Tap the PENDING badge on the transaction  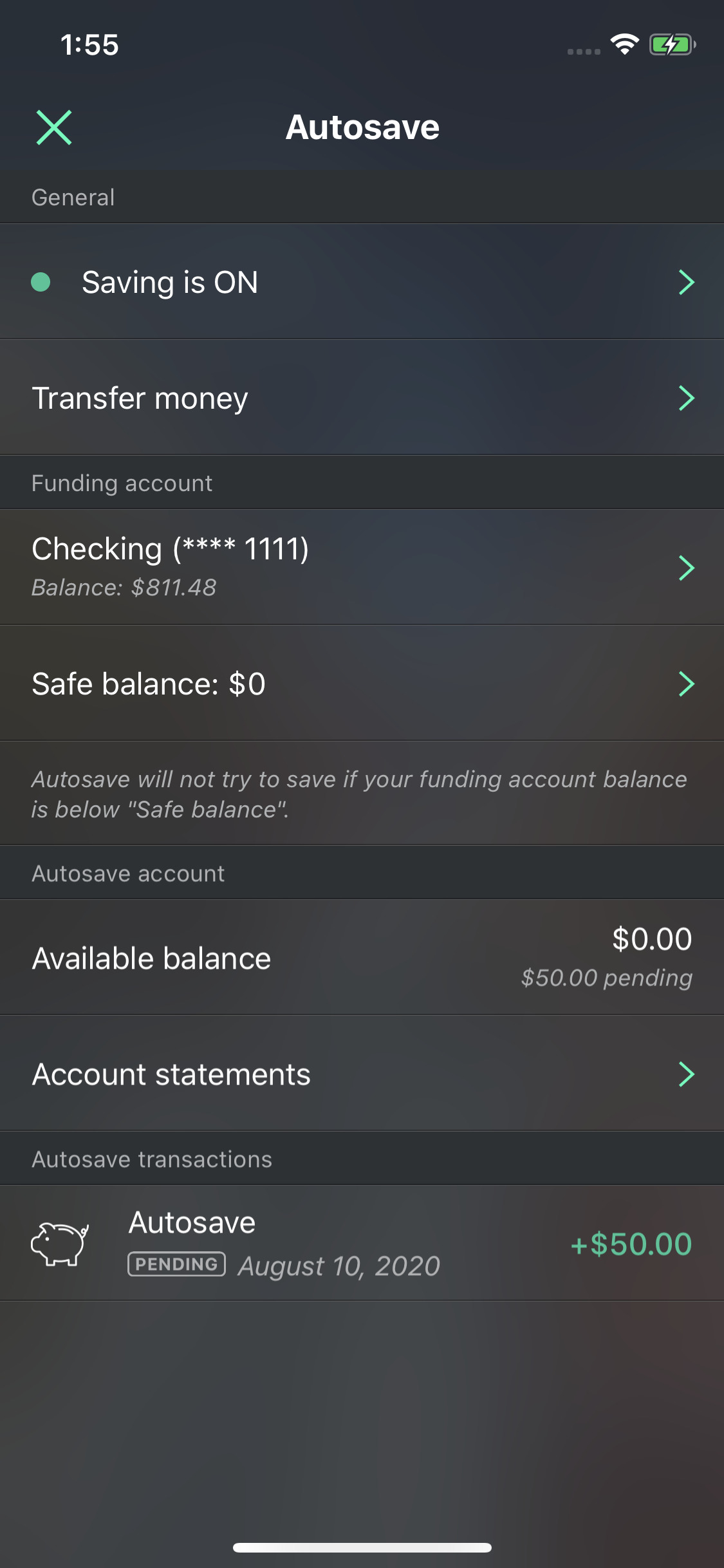(x=176, y=1264)
